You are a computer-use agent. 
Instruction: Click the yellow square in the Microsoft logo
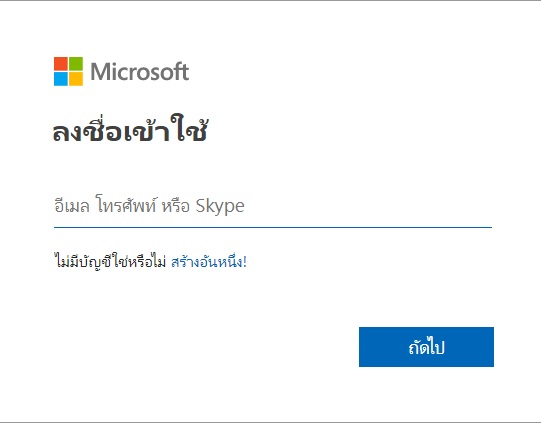[76, 79]
